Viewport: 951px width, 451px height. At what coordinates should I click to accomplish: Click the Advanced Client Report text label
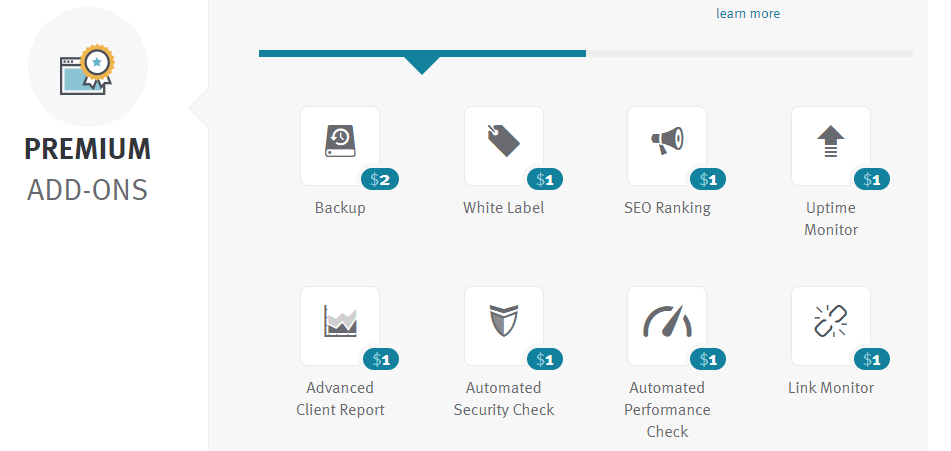tap(340, 398)
